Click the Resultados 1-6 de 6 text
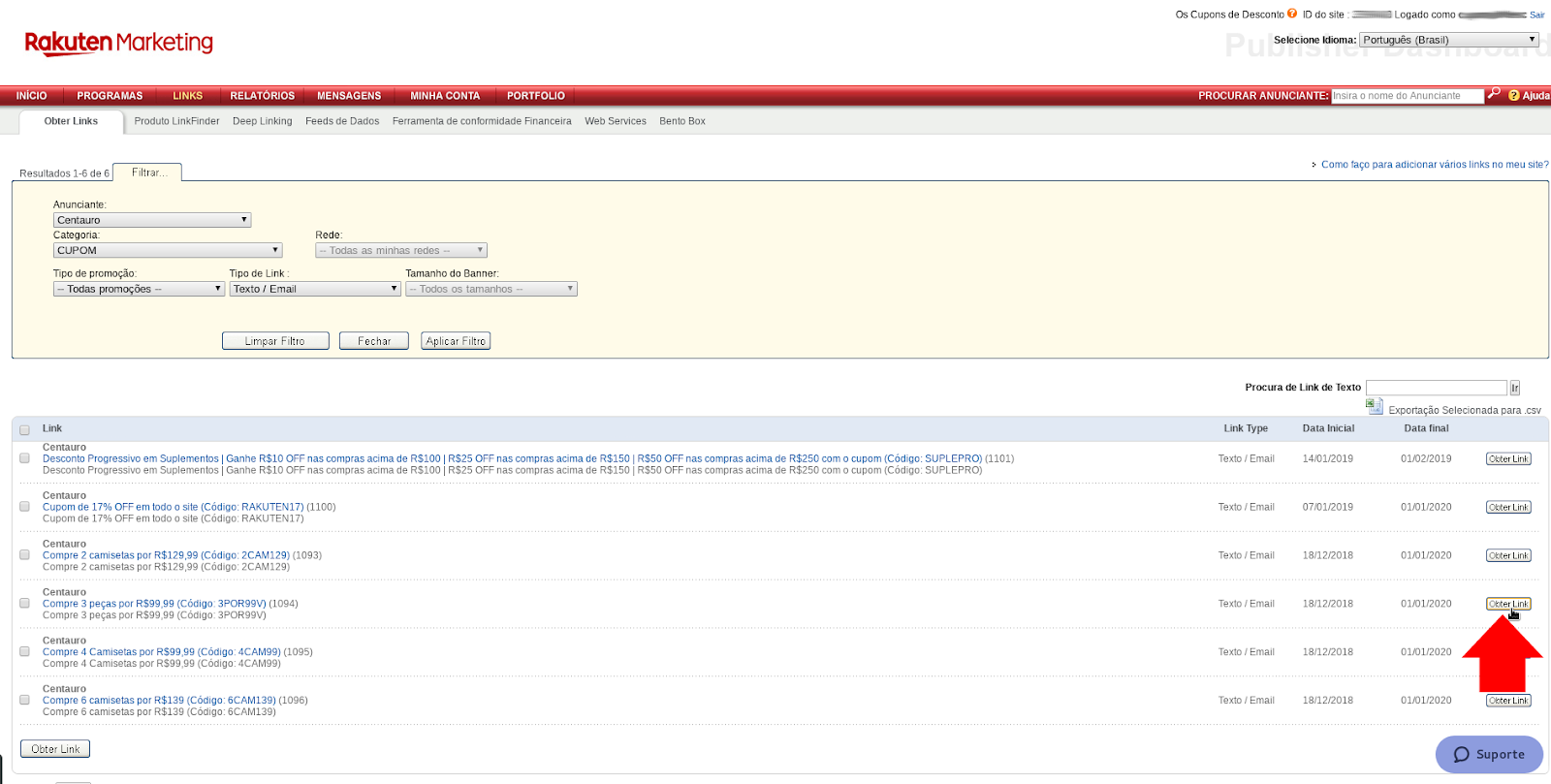 tap(64, 173)
